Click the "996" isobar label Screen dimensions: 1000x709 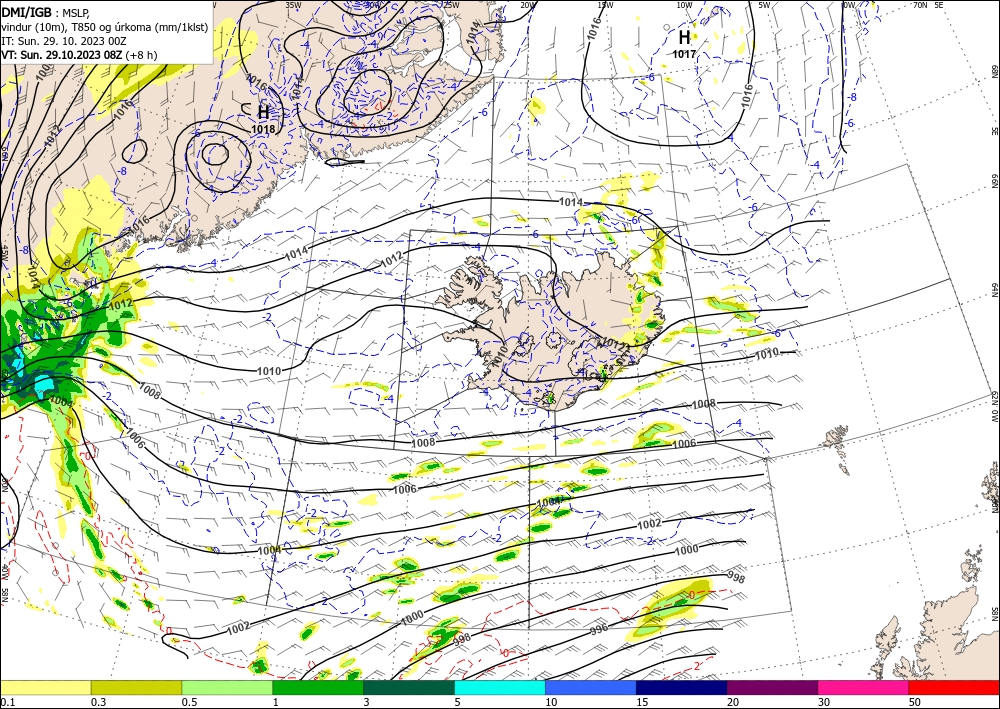pyautogui.click(x=599, y=629)
